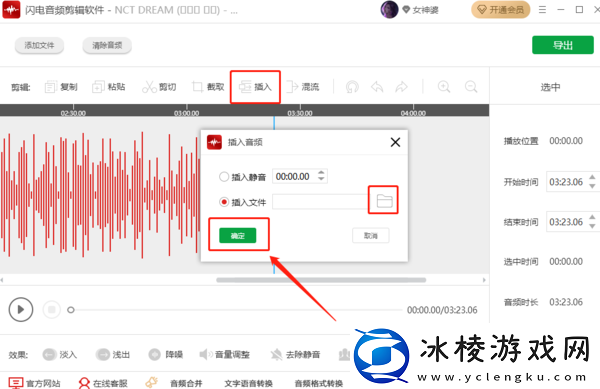Select the 插入静音 radio option
Screen dimensions: 600x389
coord(224,177)
